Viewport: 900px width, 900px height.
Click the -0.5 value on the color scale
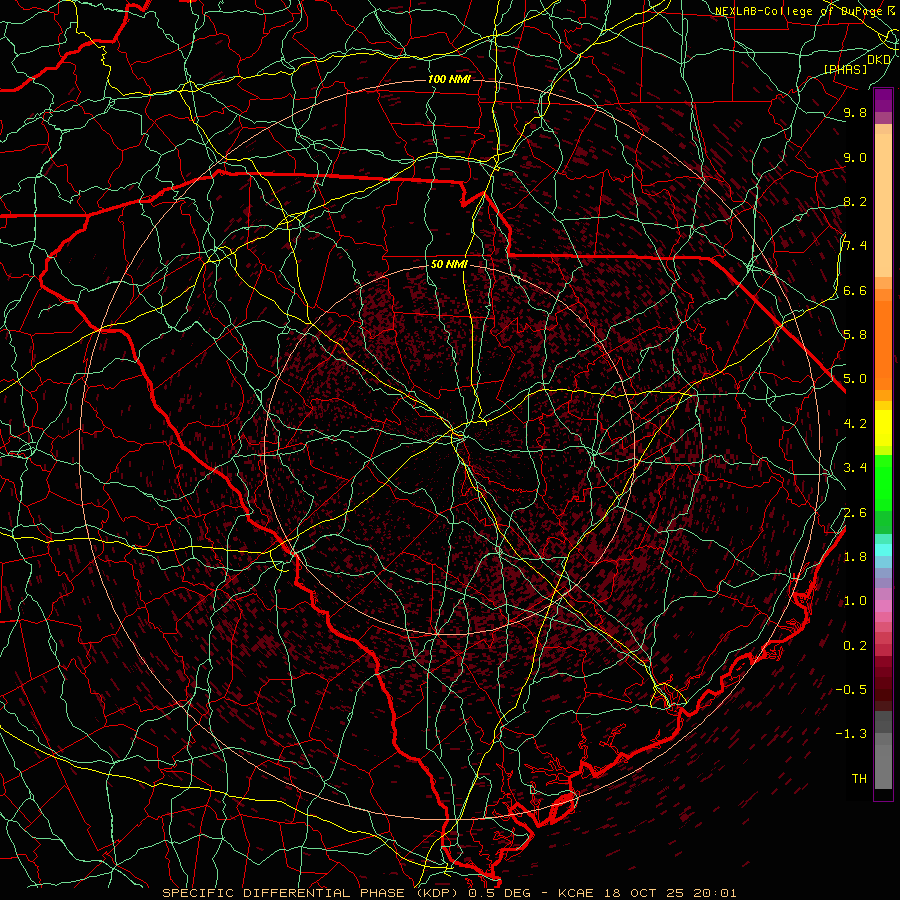[851, 689]
